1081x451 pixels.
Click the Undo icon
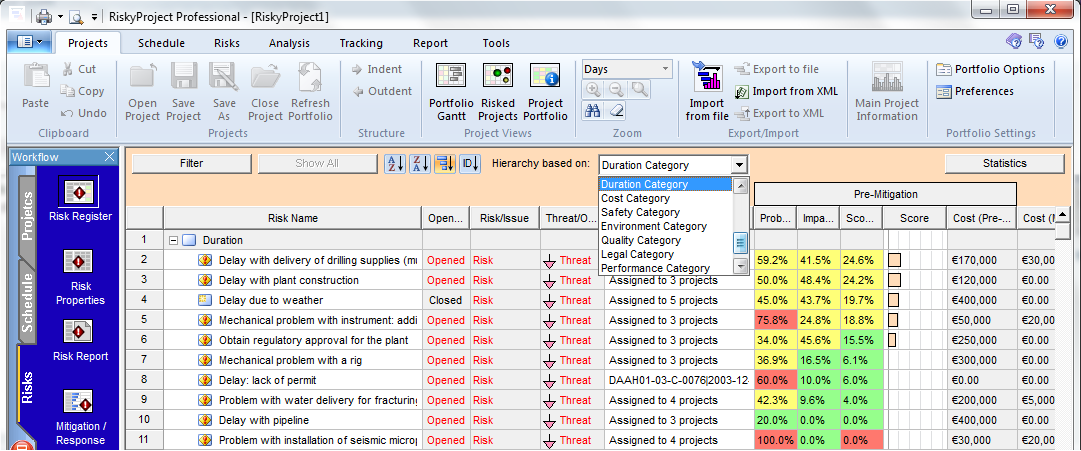(67, 113)
